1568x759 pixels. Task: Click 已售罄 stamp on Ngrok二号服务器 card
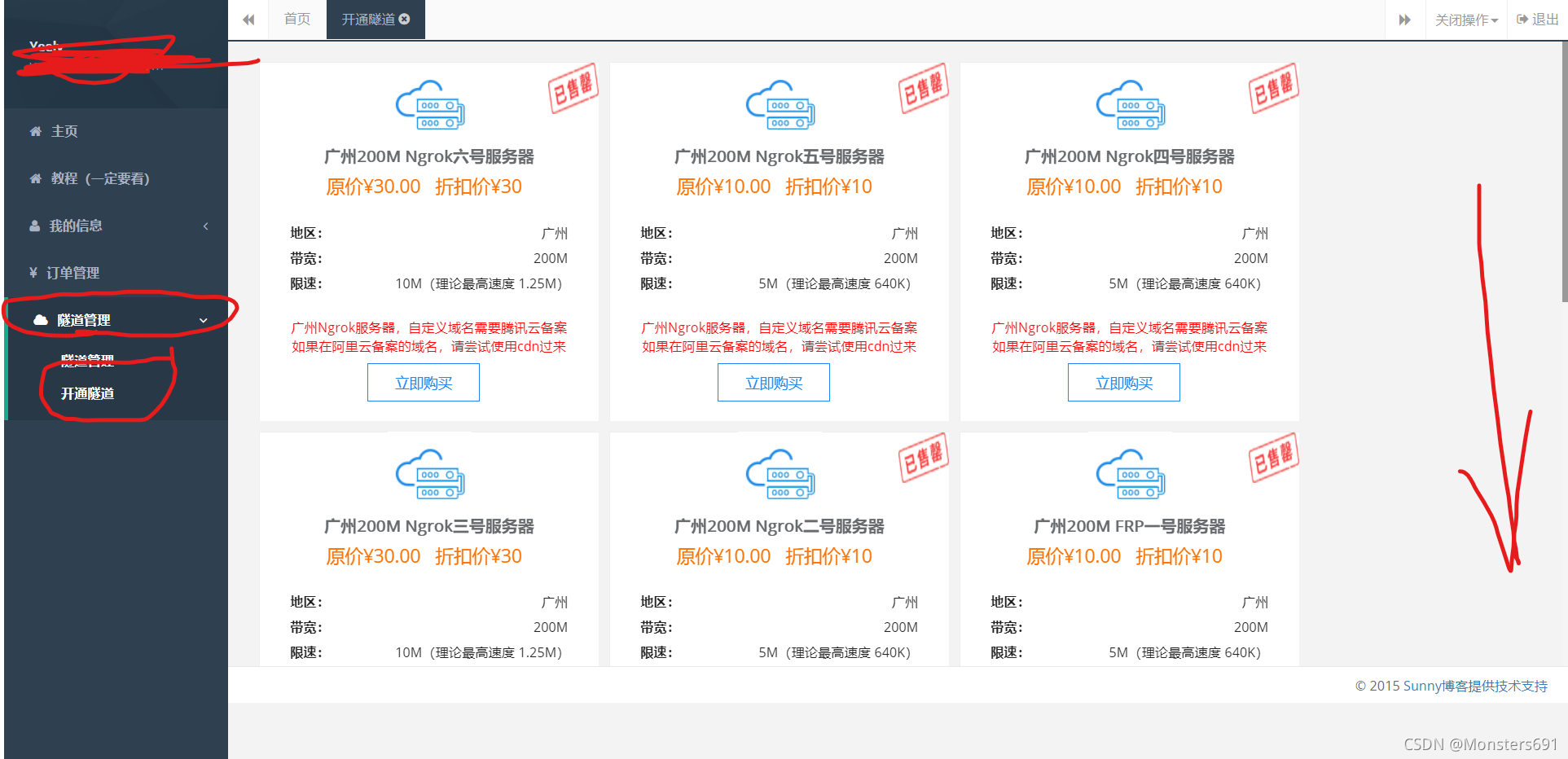pyautogui.click(x=924, y=458)
